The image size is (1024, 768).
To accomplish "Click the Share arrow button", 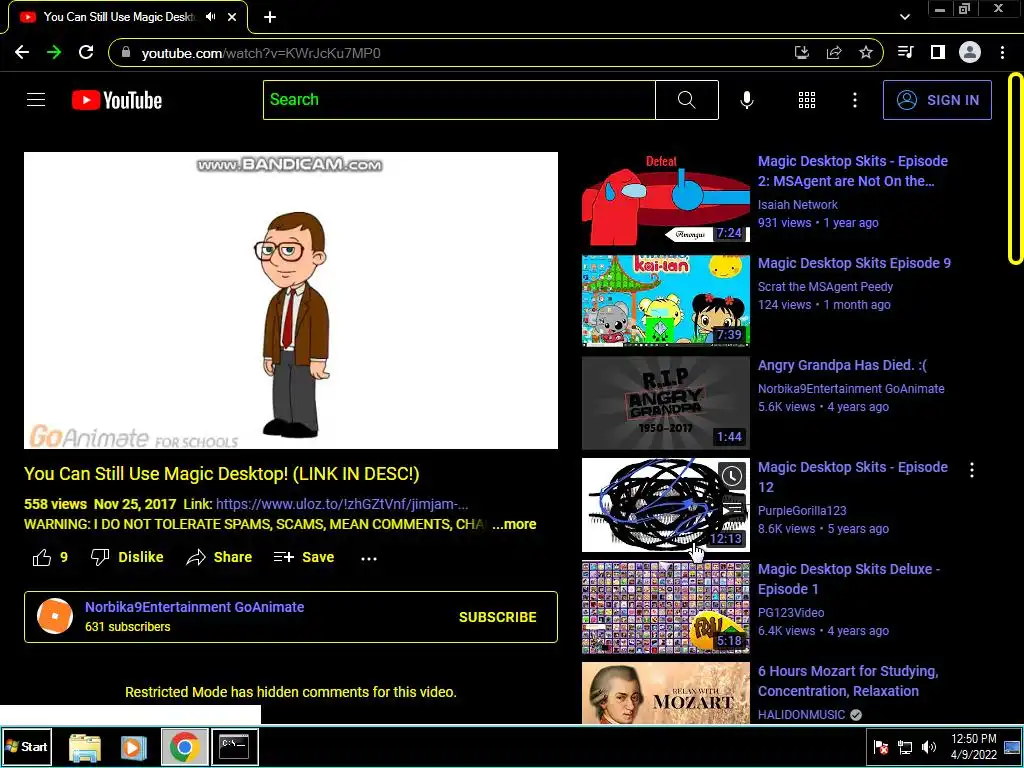I will coord(219,557).
